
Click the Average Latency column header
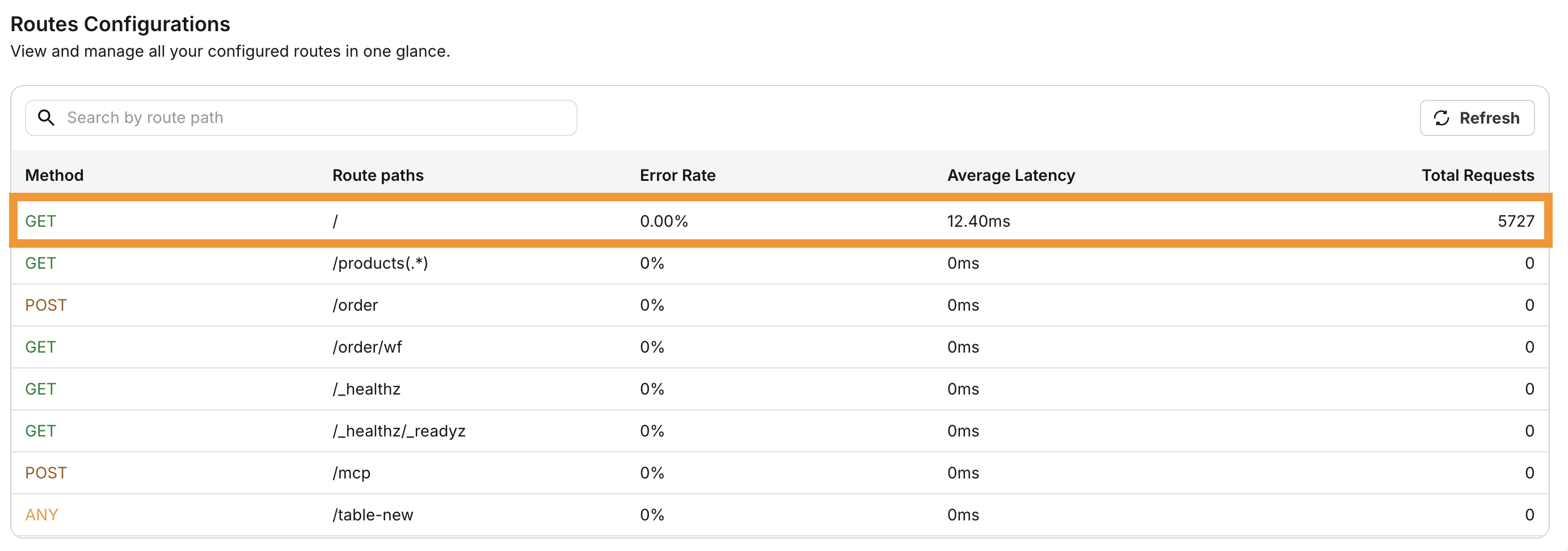click(1011, 175)
